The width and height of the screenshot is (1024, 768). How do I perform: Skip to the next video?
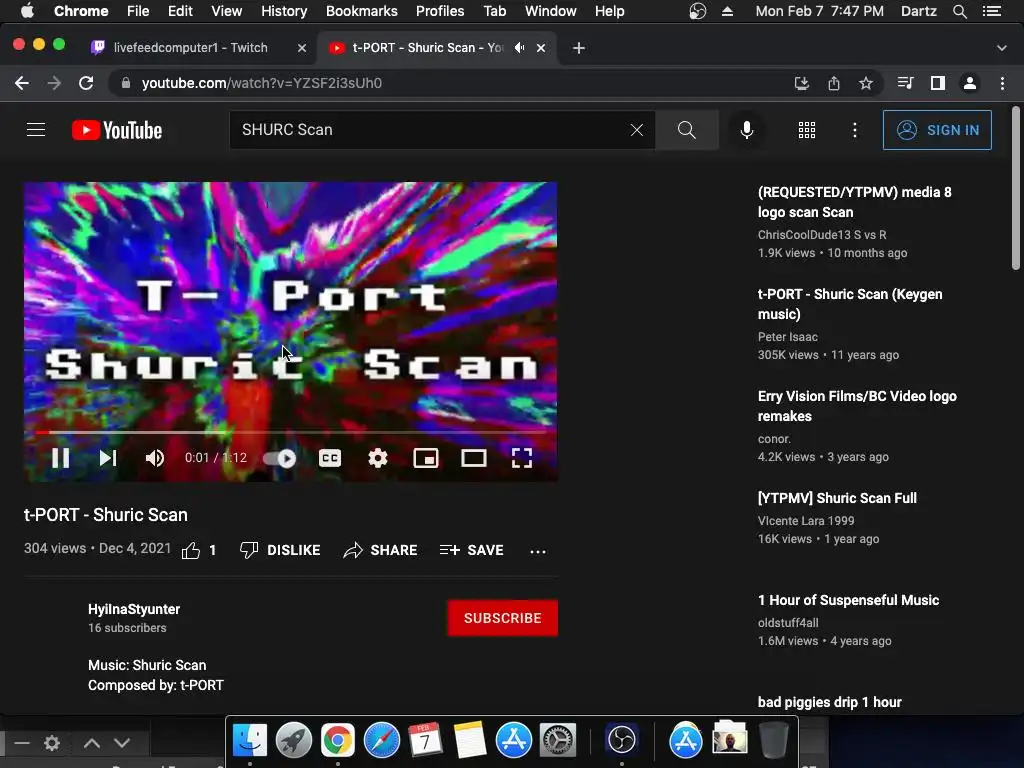(108, 458)
